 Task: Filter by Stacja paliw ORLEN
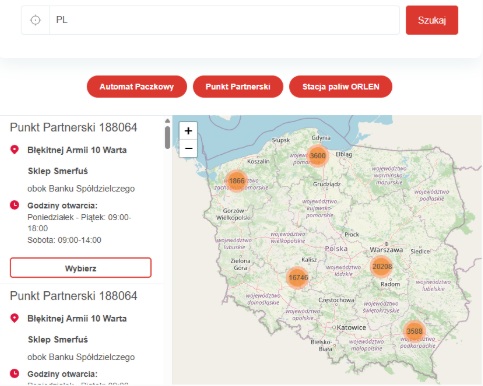[x=340, y=87]
